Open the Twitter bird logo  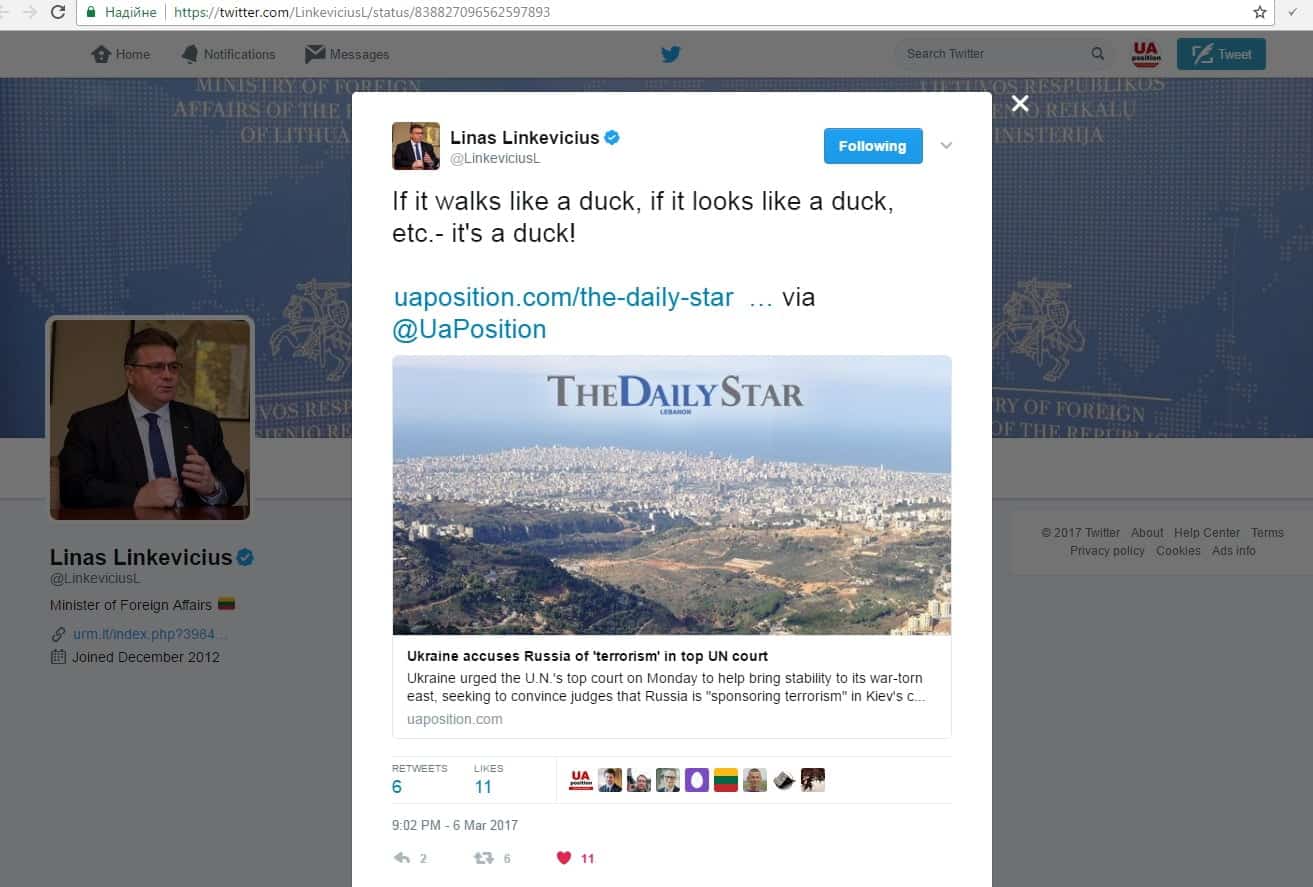pos(671,54)
